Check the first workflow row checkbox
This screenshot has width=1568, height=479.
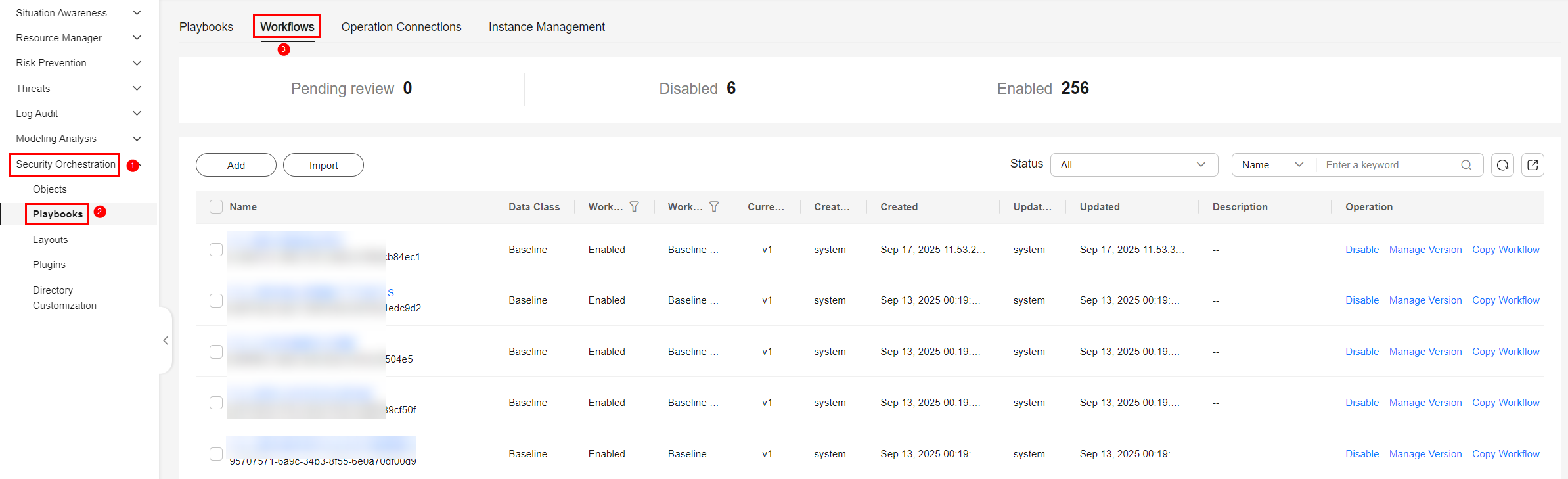click(216, 250)
